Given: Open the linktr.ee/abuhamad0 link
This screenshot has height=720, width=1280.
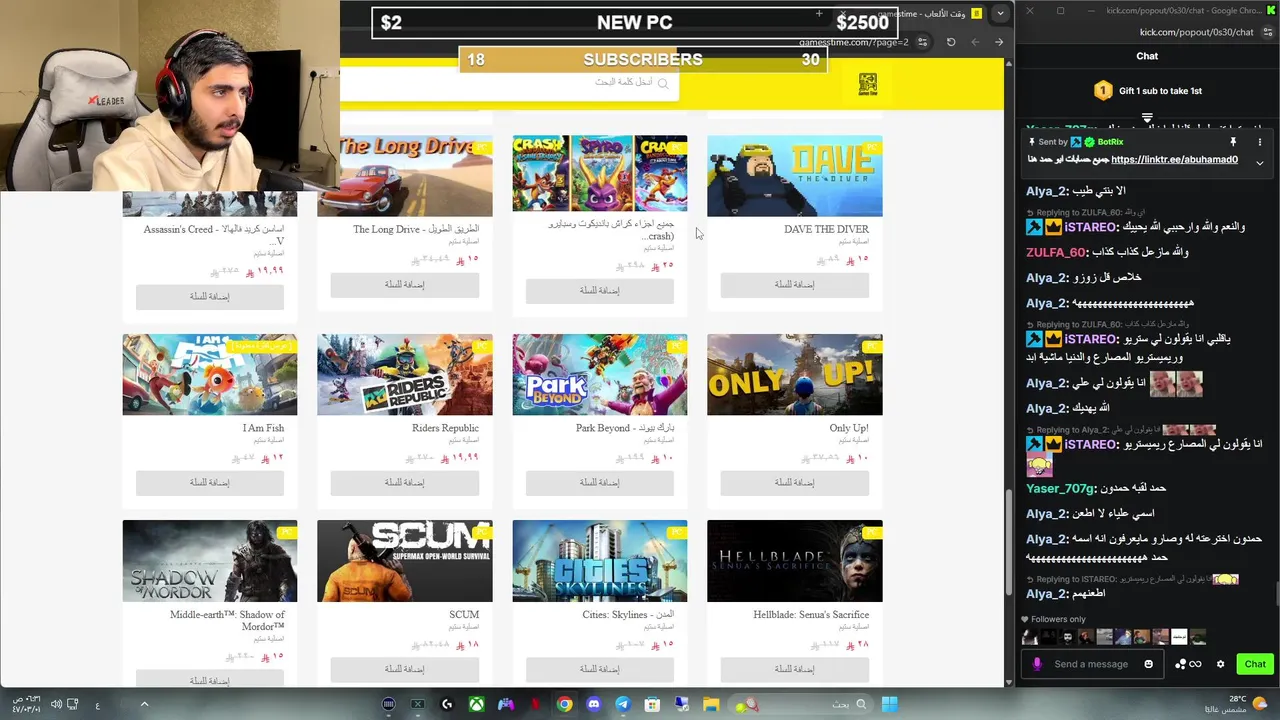Looking at the screenshot, I should [x=1174, y=160].
